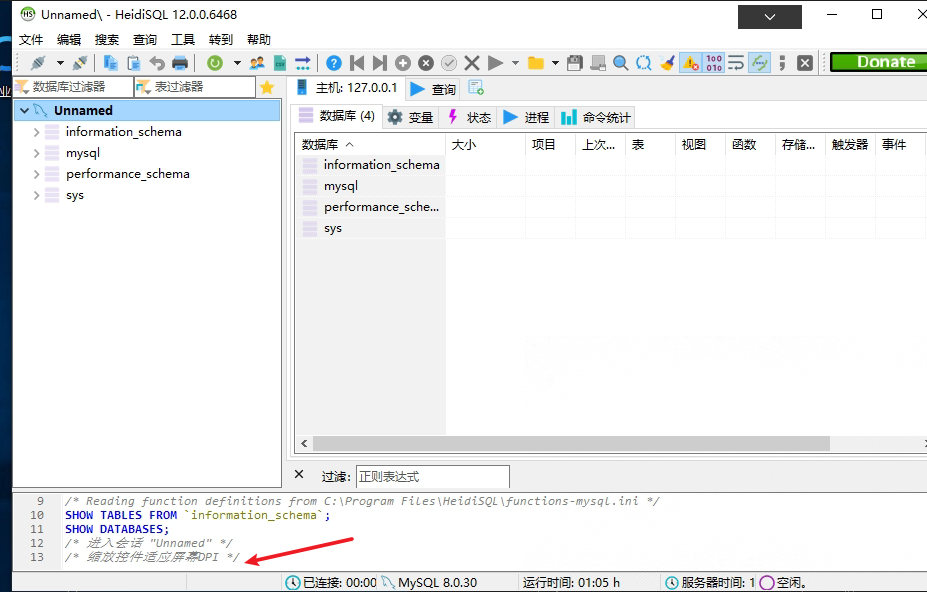Click the magnifier find text icon
This screenshot has height=592, width=927.
point(621,63)
